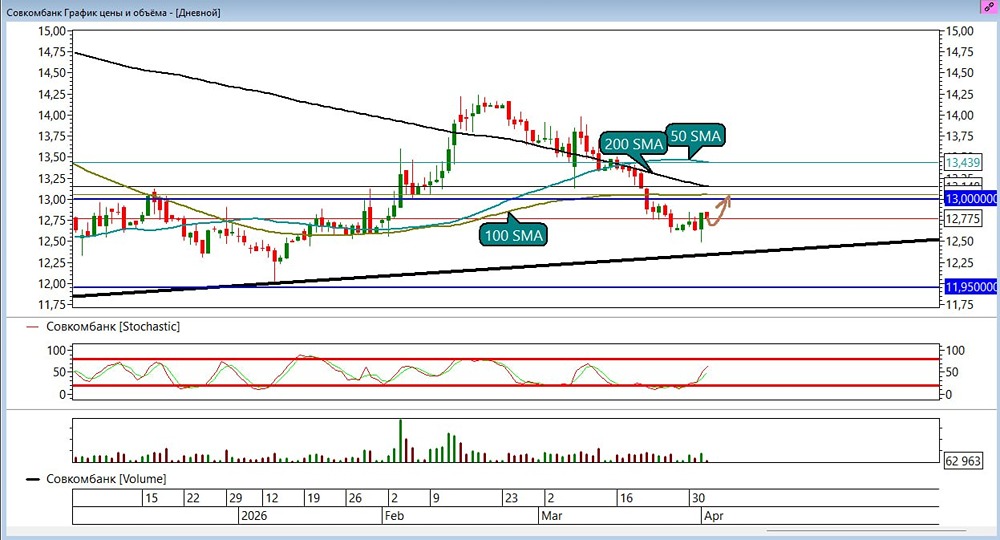The width and height of the screenshot is (1000, 540).
Task: Select the teal 13,439 price tag
Action: (962, 163)
